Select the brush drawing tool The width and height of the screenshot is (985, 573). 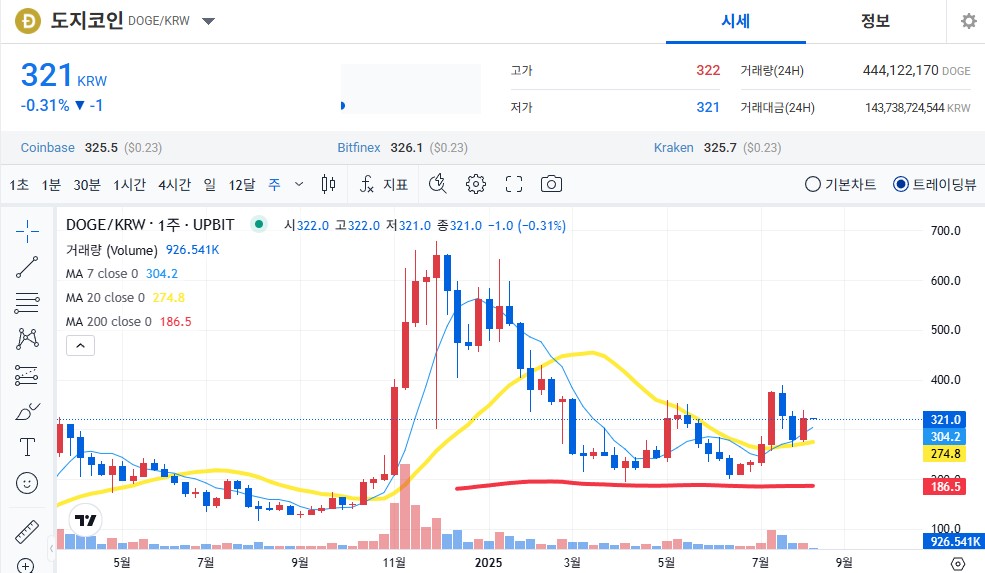pyautogui.click(x=27, y=412)
